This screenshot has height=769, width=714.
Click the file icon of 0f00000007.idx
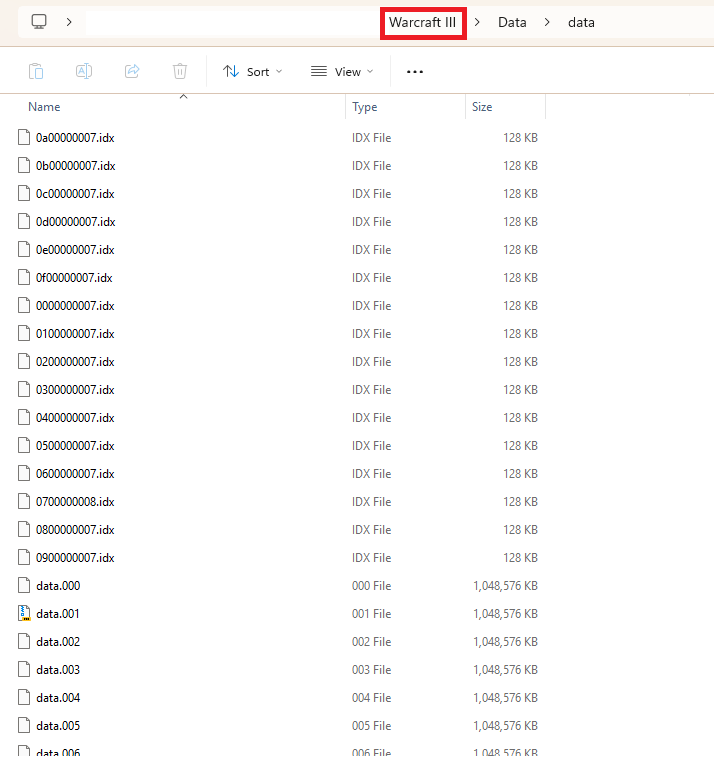pos(24,277)
